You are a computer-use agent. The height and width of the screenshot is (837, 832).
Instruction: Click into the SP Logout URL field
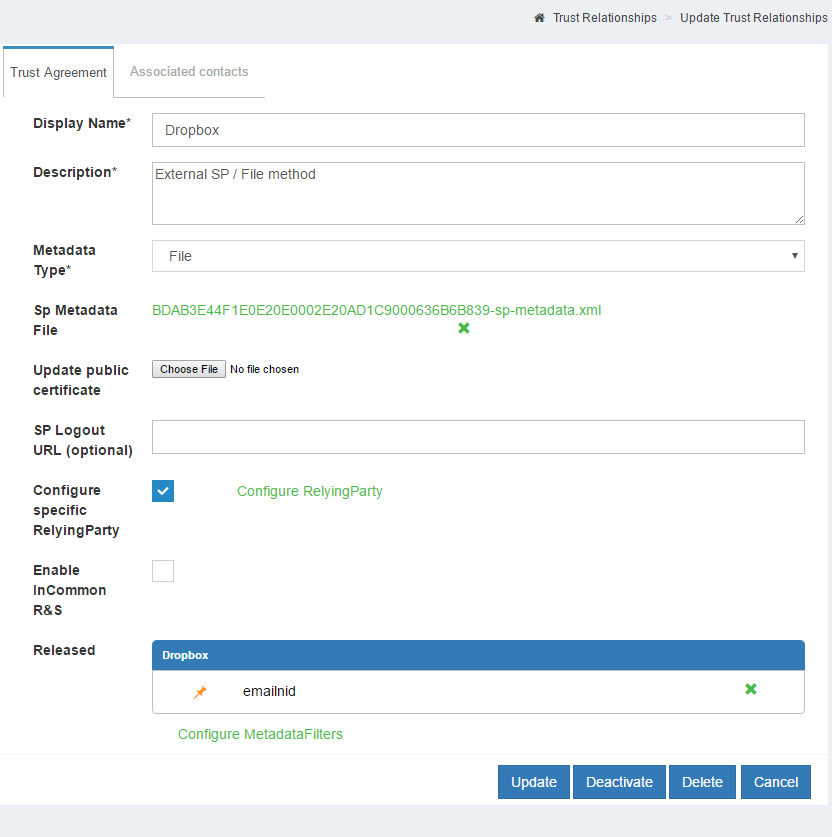pyautogui.click(x=478, y=437)
